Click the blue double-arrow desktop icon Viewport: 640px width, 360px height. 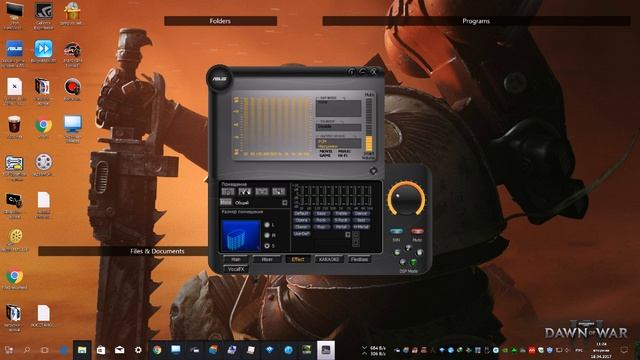pyautogui.click(x=43, y=49)
